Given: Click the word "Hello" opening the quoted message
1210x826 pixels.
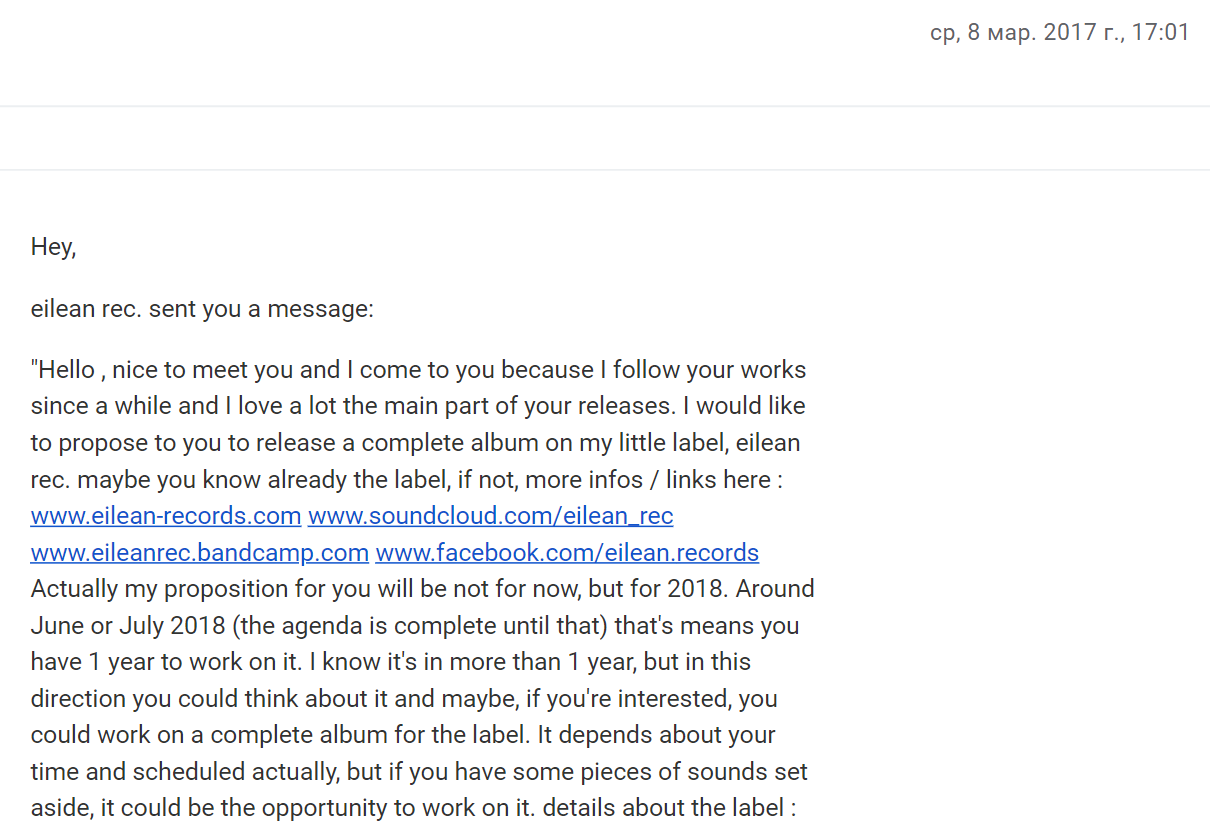Looking at the screenshot, I should click(x=66, y=370).
